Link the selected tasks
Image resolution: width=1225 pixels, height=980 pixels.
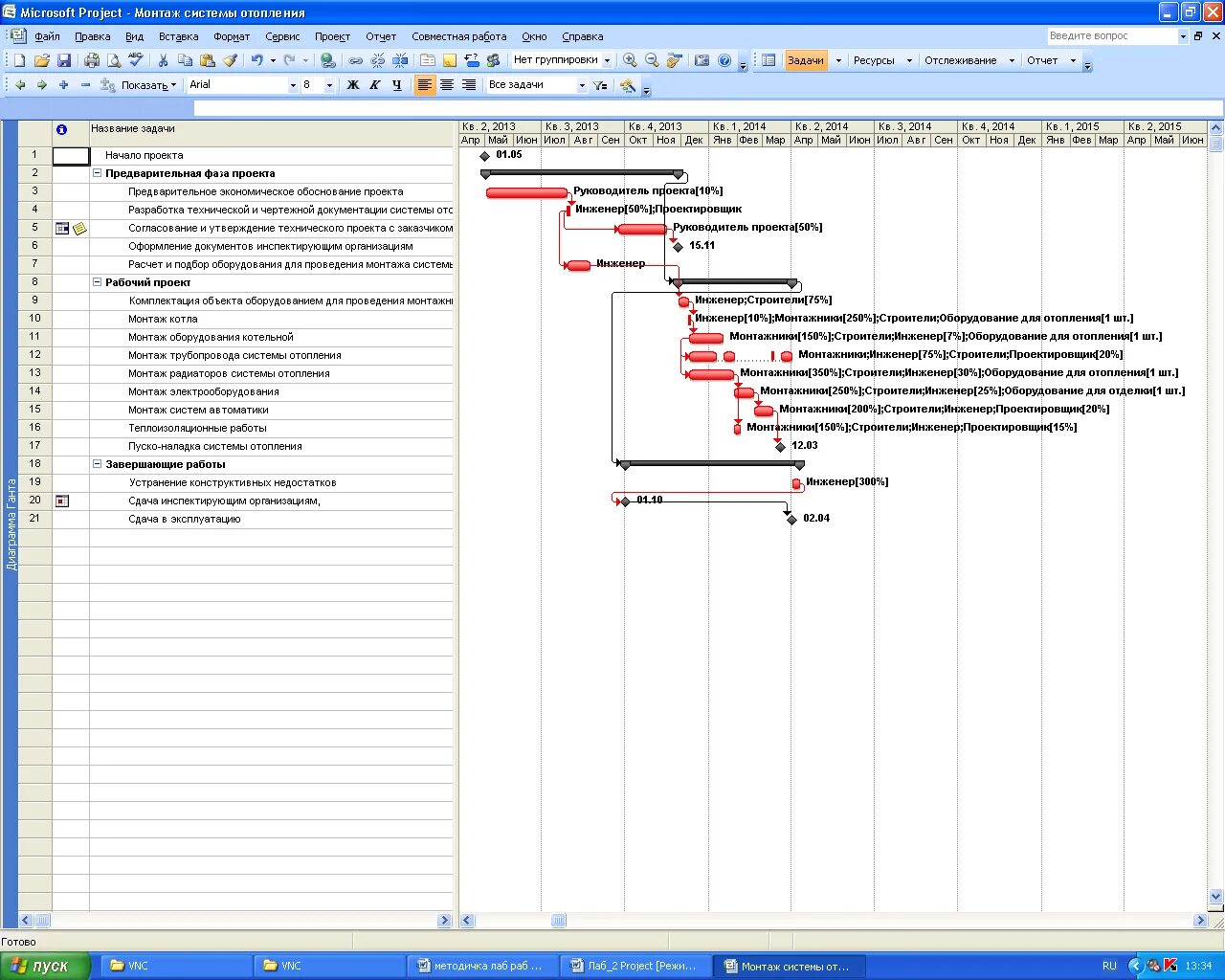(355, 60)
